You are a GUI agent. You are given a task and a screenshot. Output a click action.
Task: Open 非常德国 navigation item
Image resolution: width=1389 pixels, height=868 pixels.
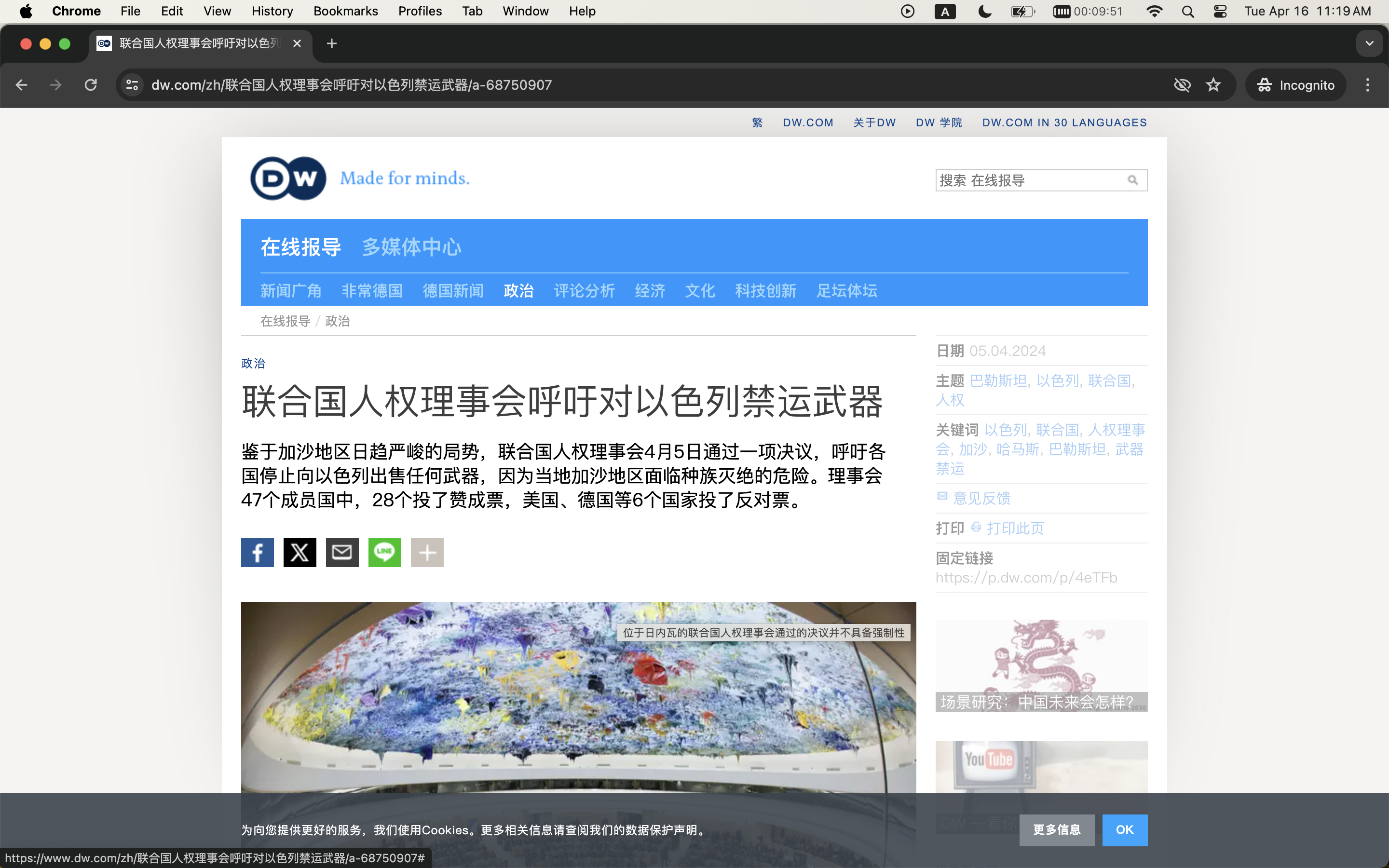click(372, 290)
